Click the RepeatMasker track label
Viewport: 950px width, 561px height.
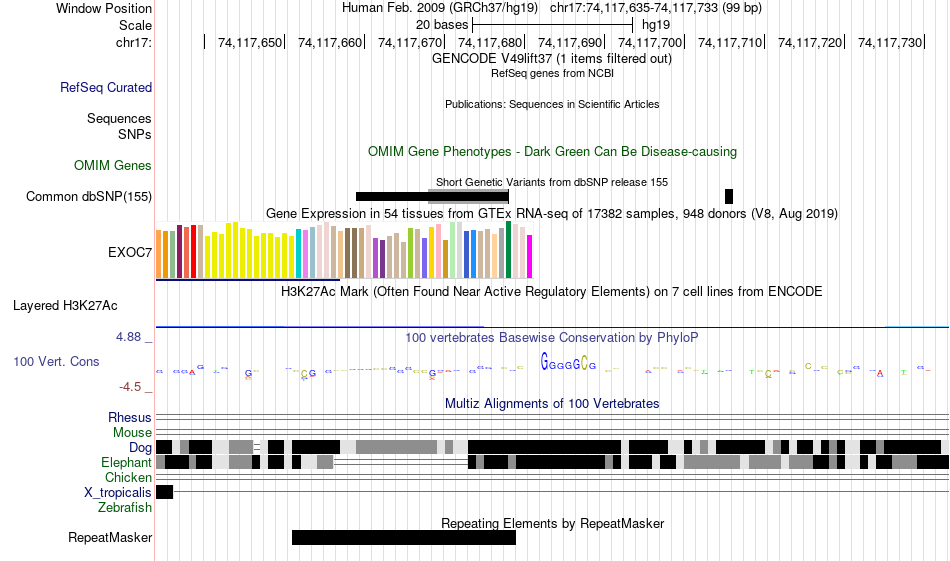click(110, 537)
